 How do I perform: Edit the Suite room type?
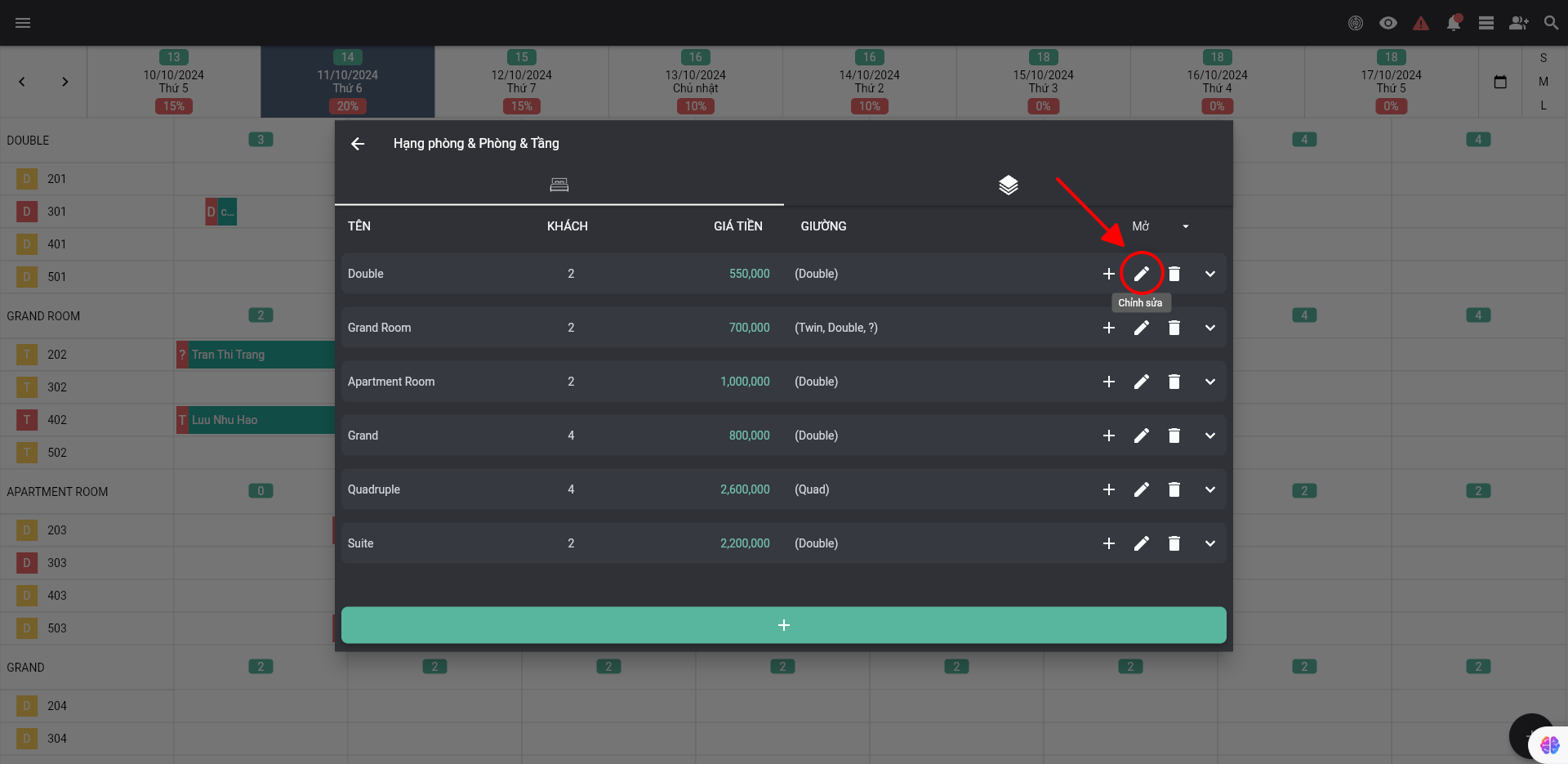click(x=1142, y=543)
